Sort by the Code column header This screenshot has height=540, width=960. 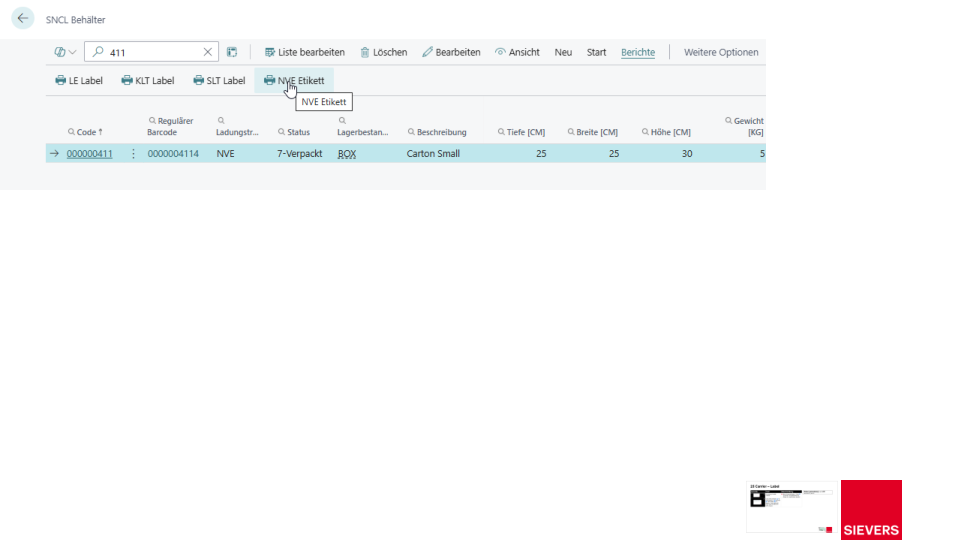(x=85, y=132)
